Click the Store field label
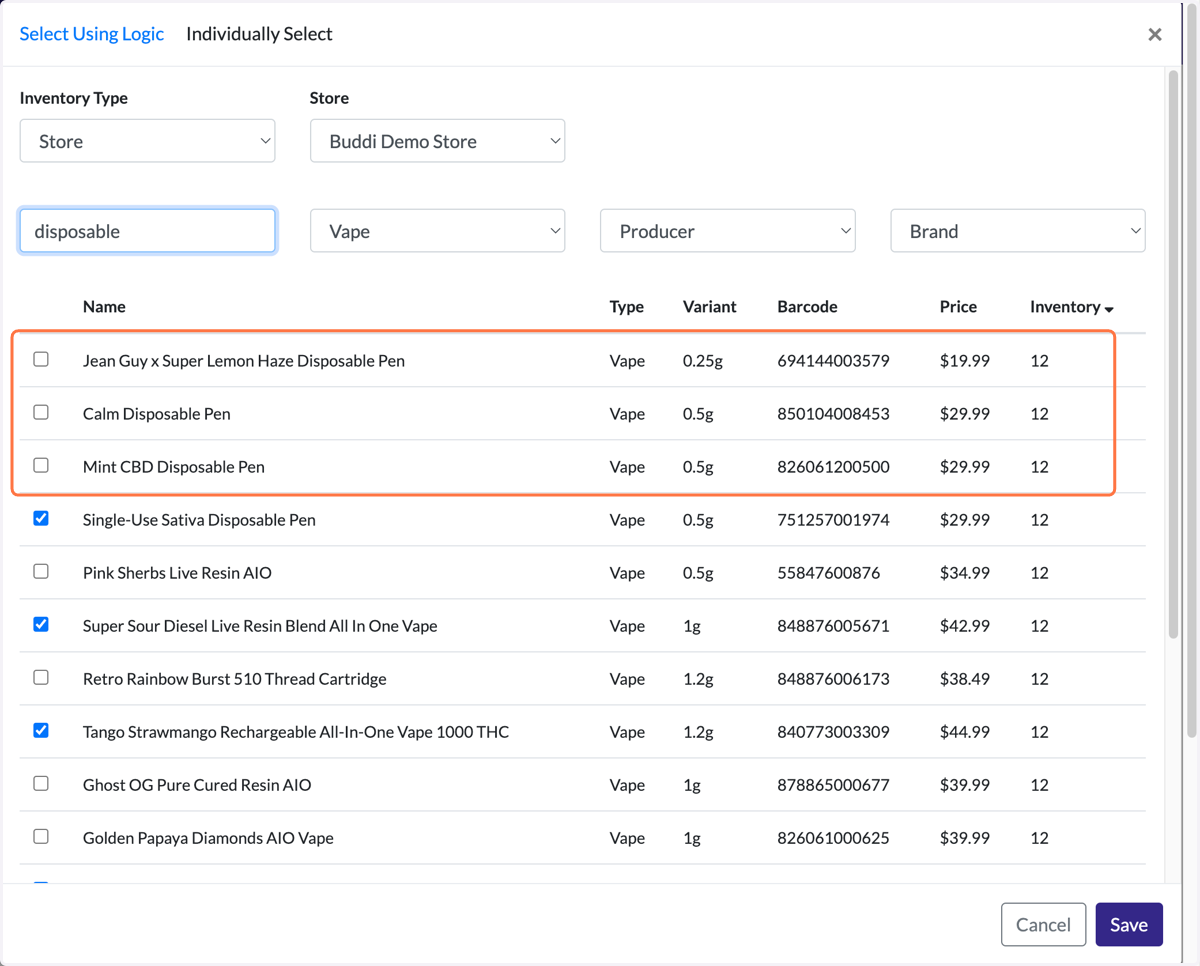Viewport: 1200px width, 966px height. point(329,98)
